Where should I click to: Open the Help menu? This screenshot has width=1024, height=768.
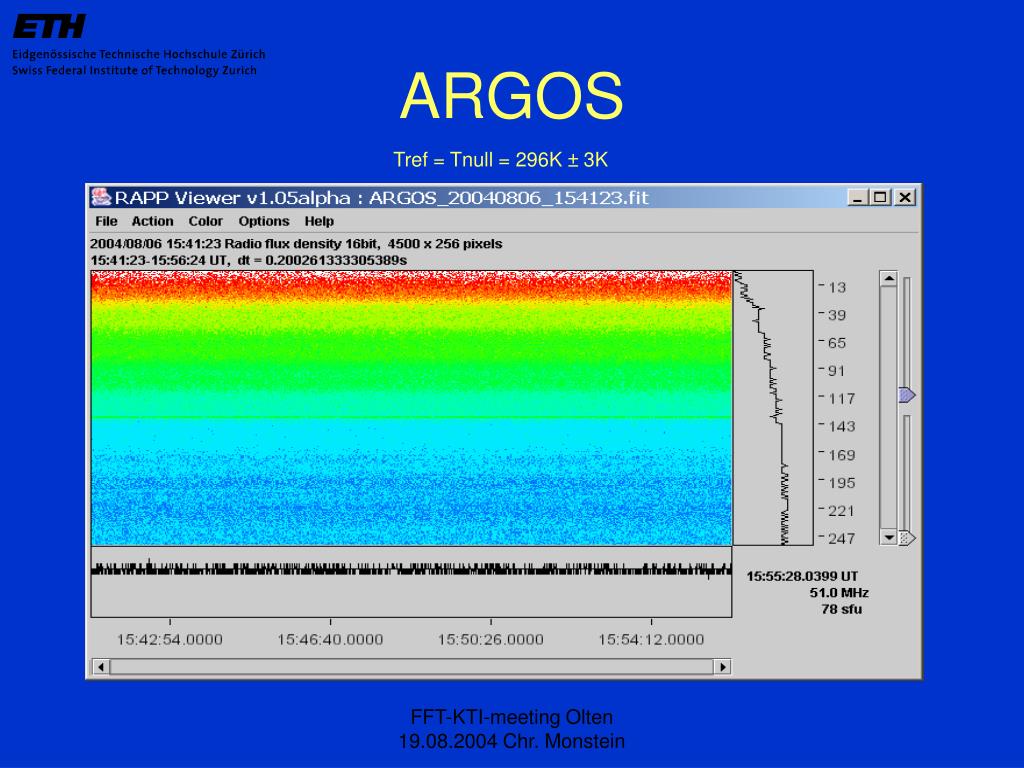coord(319,221)
